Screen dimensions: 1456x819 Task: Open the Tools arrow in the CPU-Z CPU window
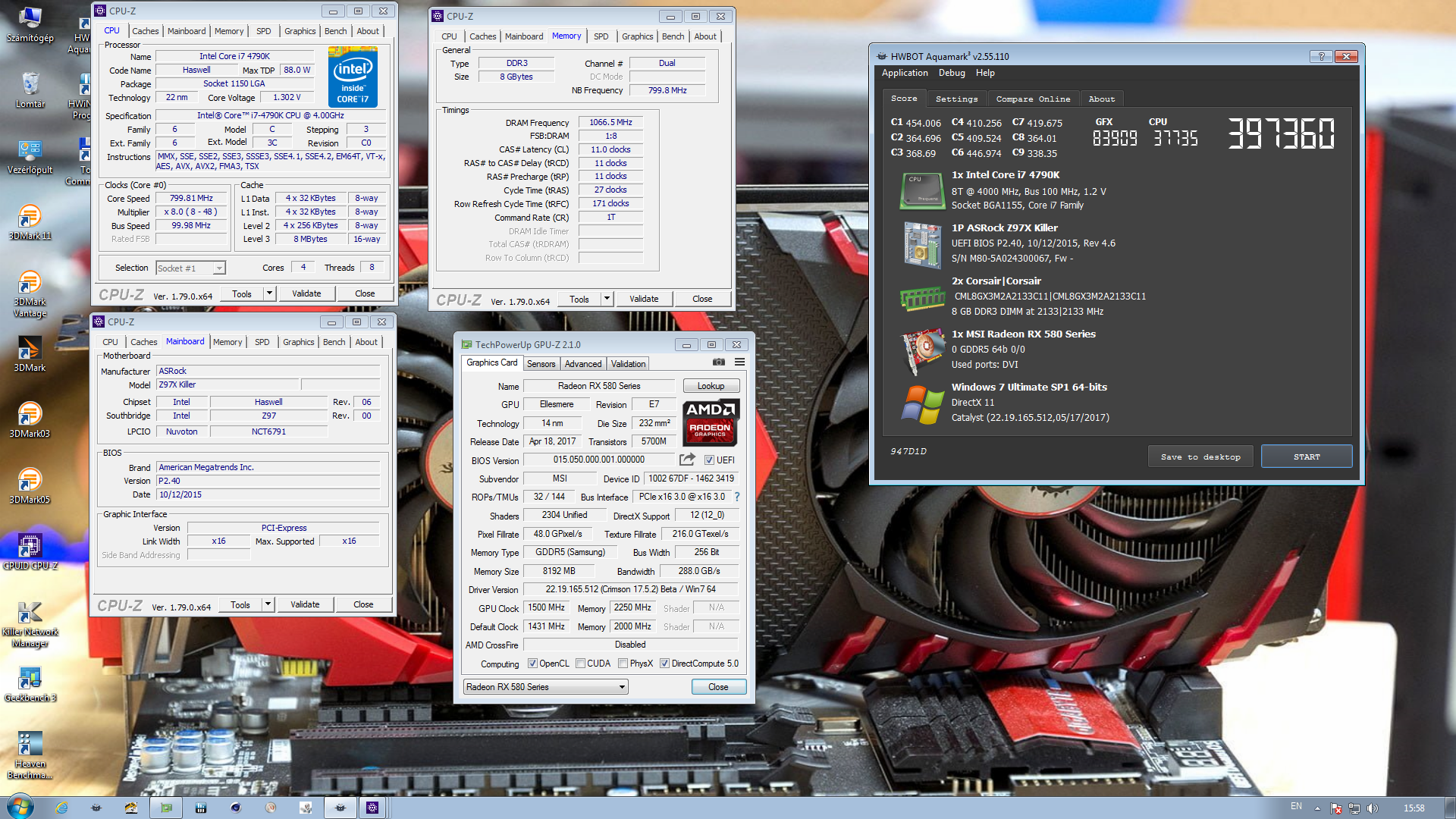click(268, 293)
